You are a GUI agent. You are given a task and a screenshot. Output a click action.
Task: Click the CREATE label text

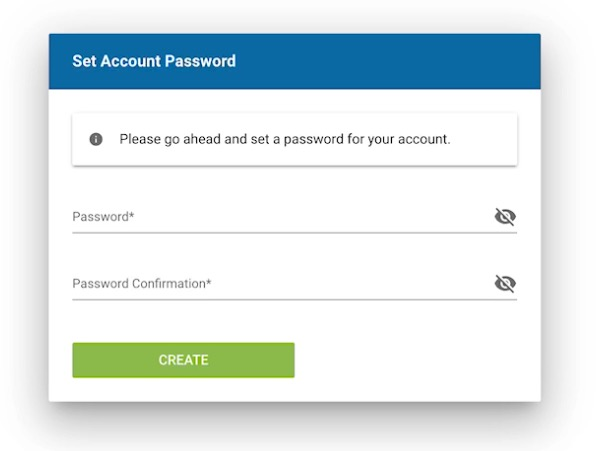(183, 360)
